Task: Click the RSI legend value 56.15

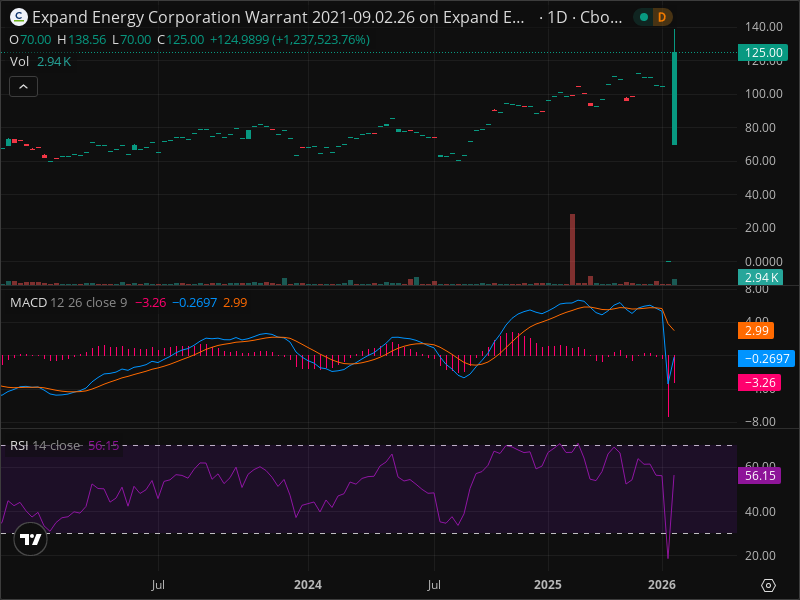Action: [104, 445]
